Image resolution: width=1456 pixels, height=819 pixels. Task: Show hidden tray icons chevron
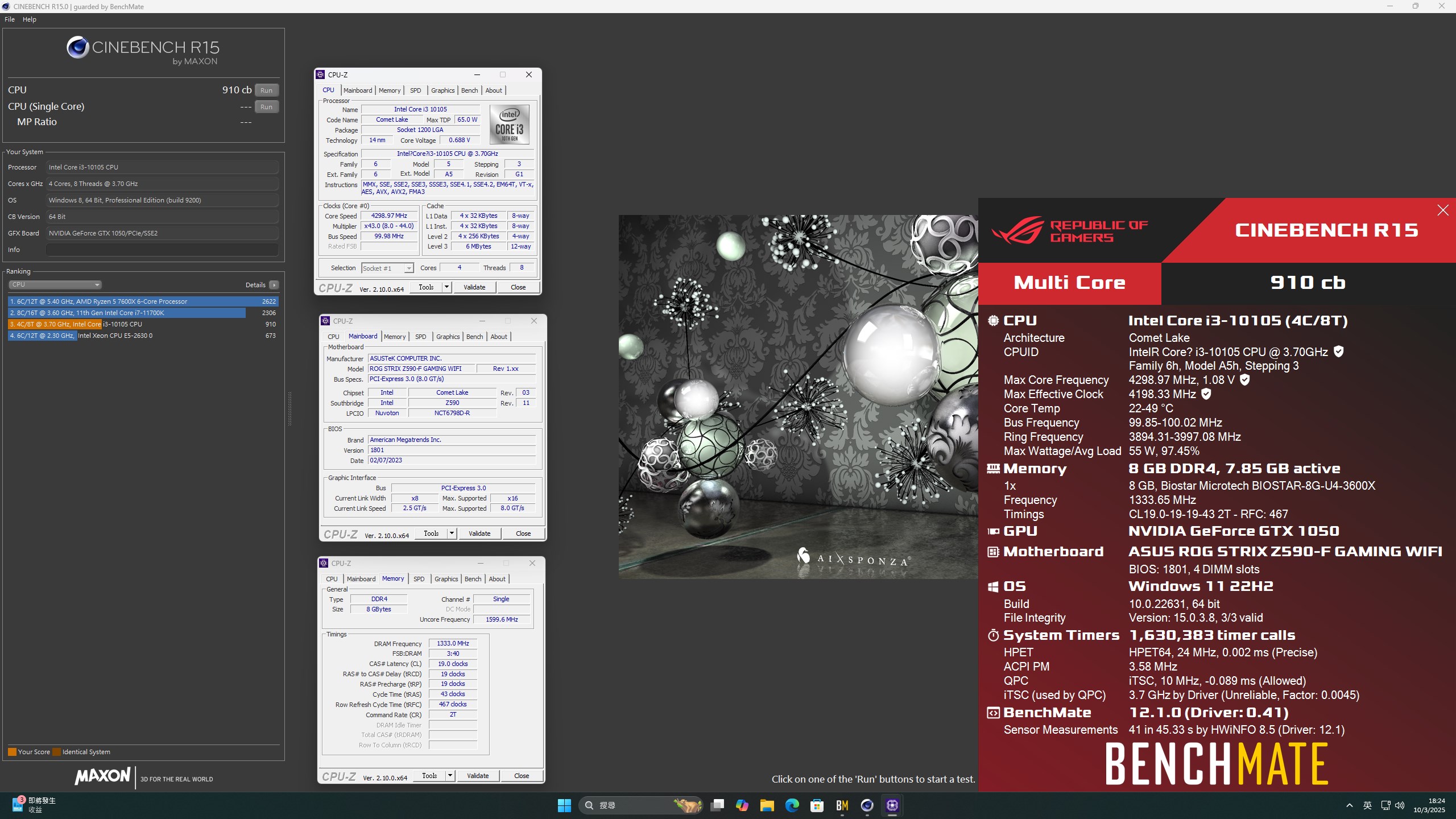pos(1349,805)
